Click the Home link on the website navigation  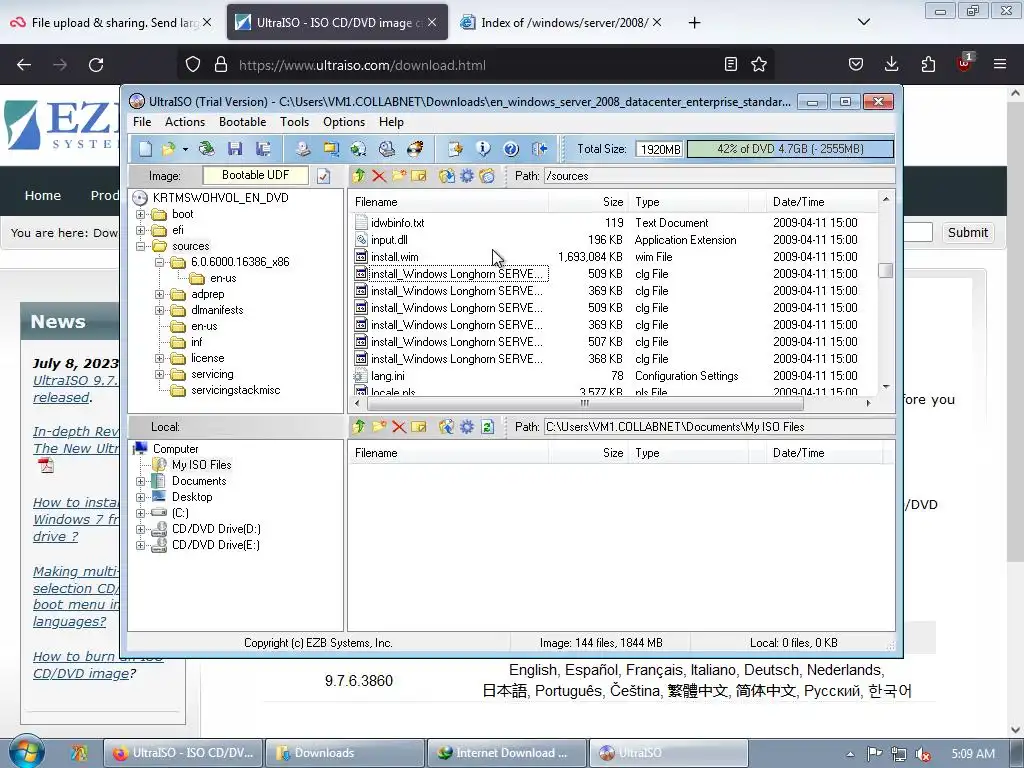pyautogui.click(x=42, y=195)
